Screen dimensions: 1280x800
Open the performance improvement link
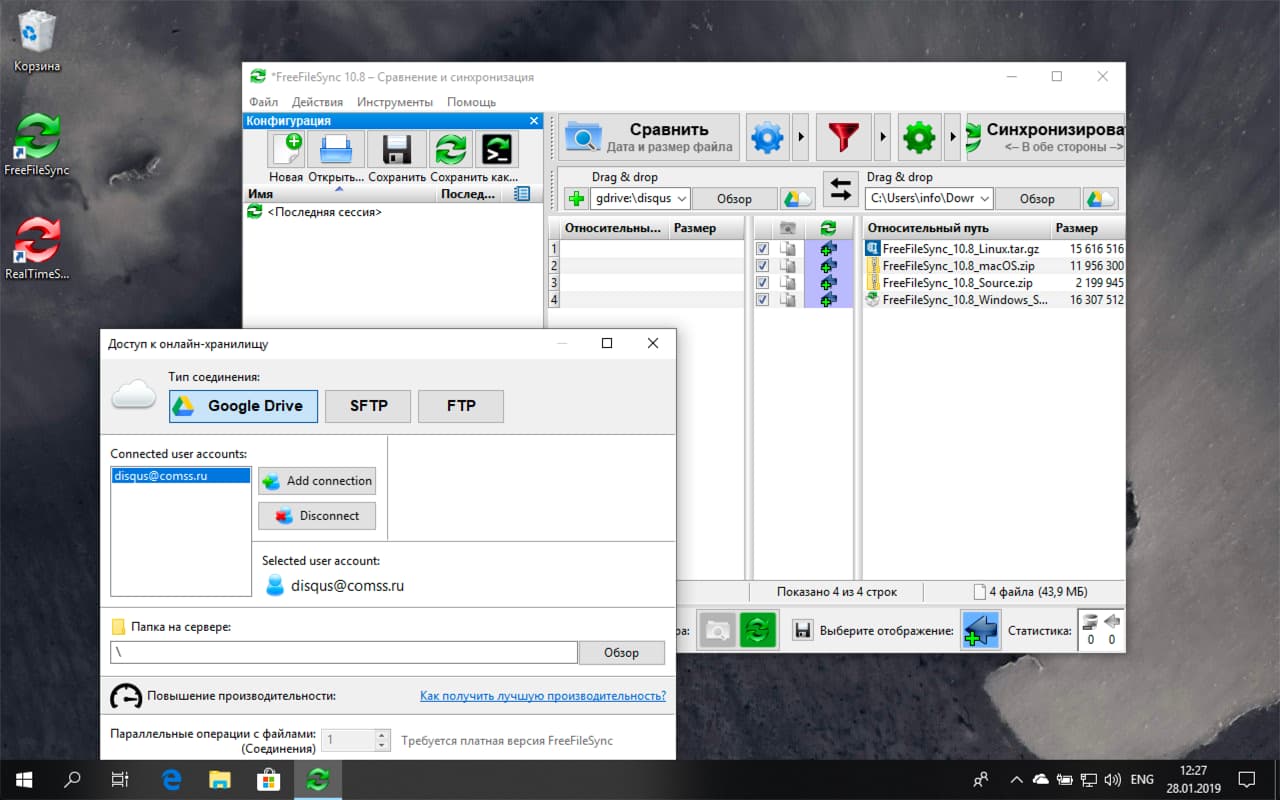click(543, 695)
